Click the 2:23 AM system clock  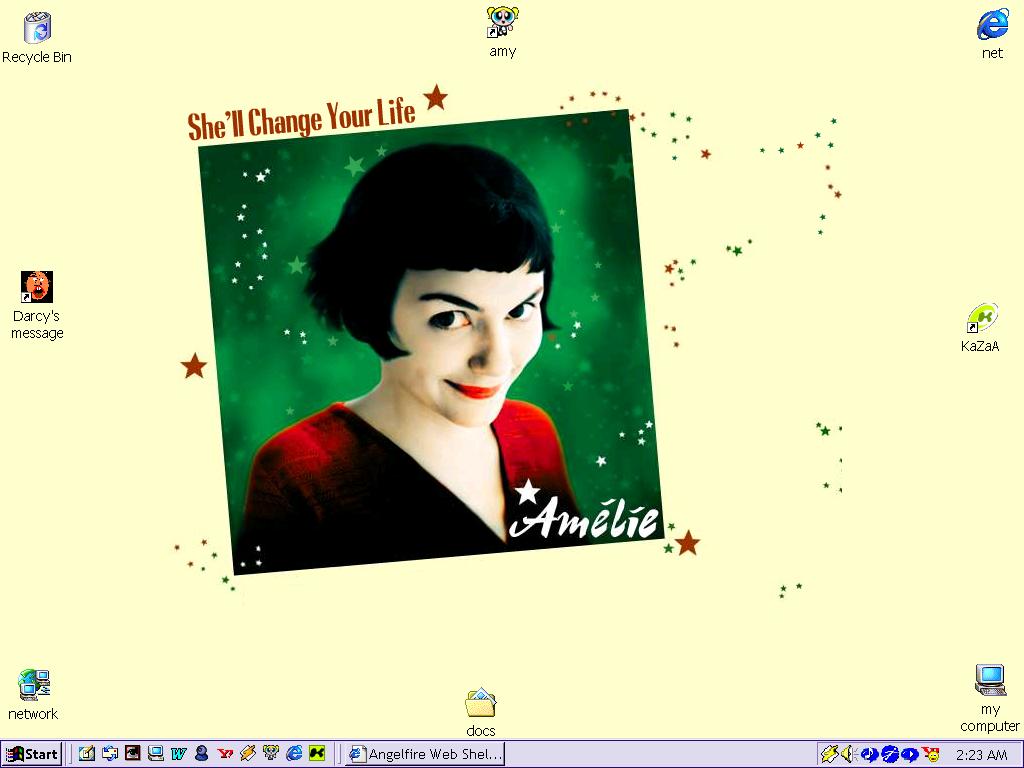tap(981, 755)
